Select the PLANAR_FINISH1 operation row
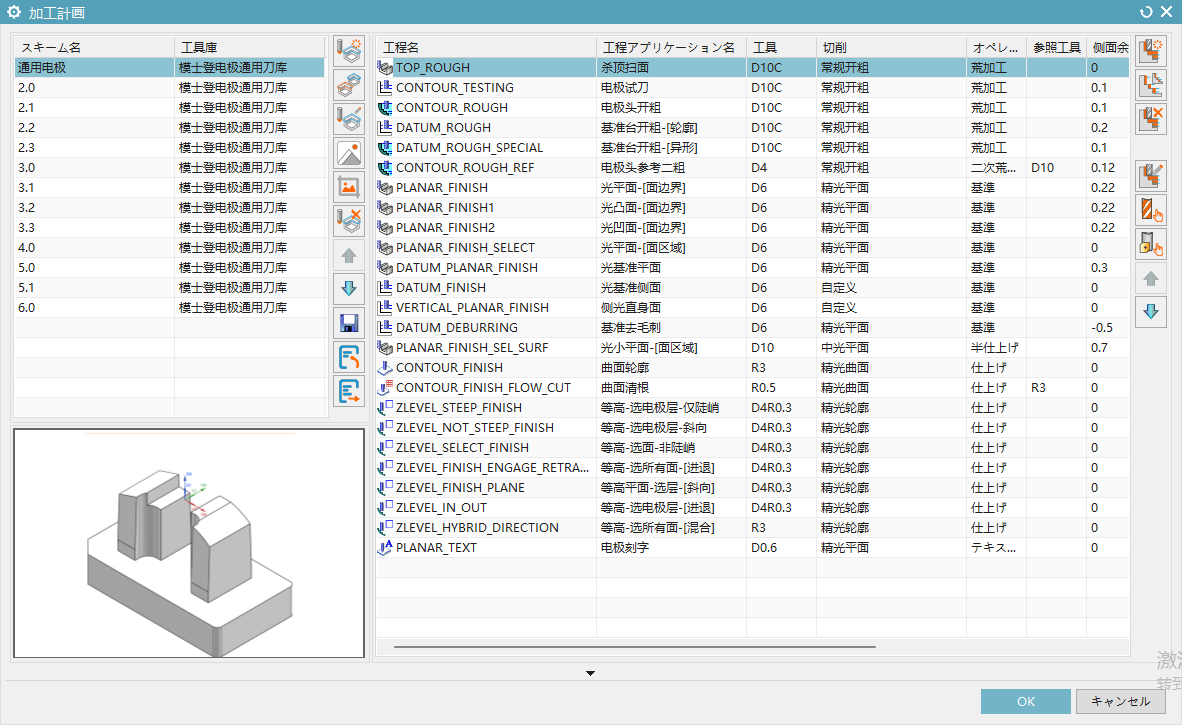This screenshot has width=1182, height=725. 752,207
